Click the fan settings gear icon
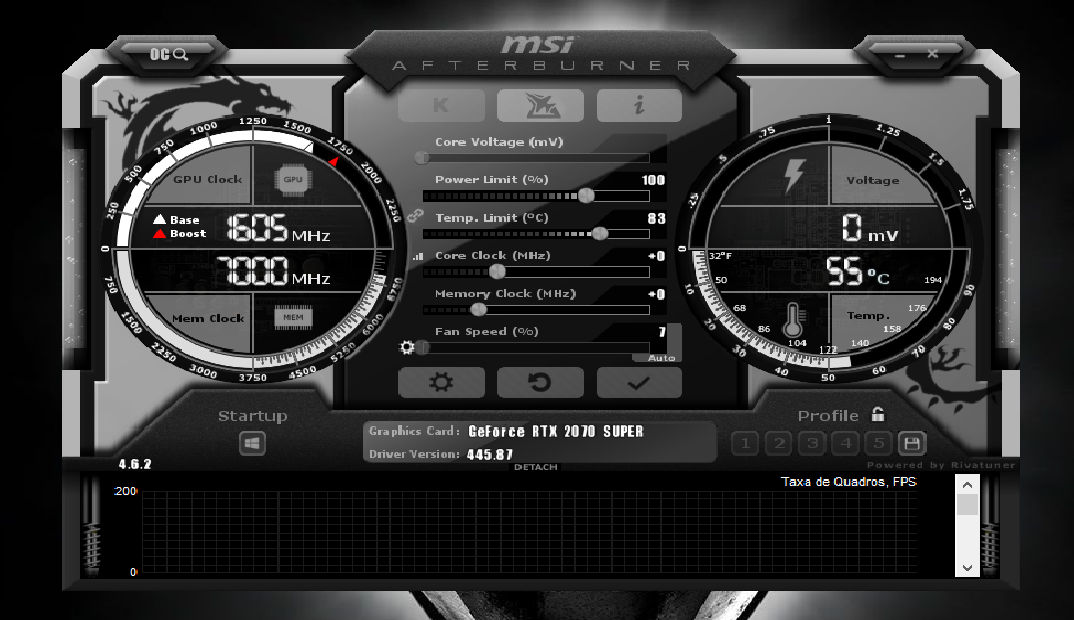Screen dimensions: 1074x620 [x=408, y=347]
